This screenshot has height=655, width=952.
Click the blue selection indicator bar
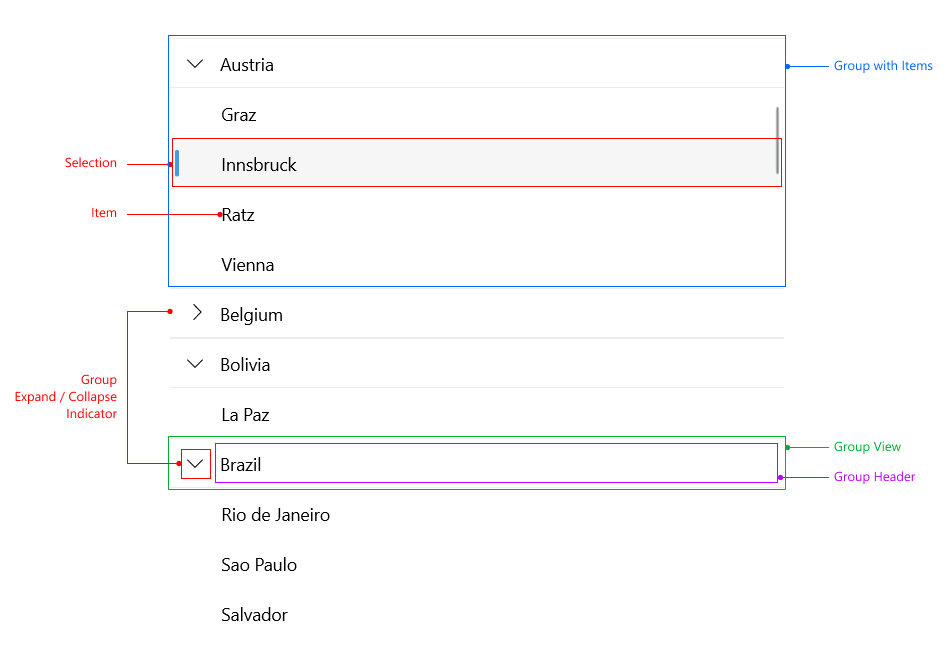(177, 163)
